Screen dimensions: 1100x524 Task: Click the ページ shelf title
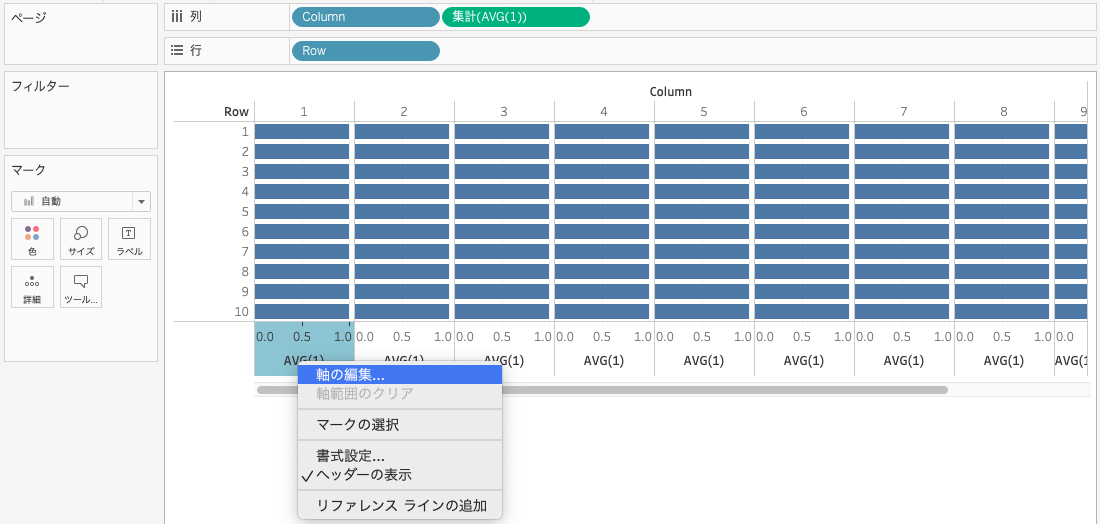[29, 18]
